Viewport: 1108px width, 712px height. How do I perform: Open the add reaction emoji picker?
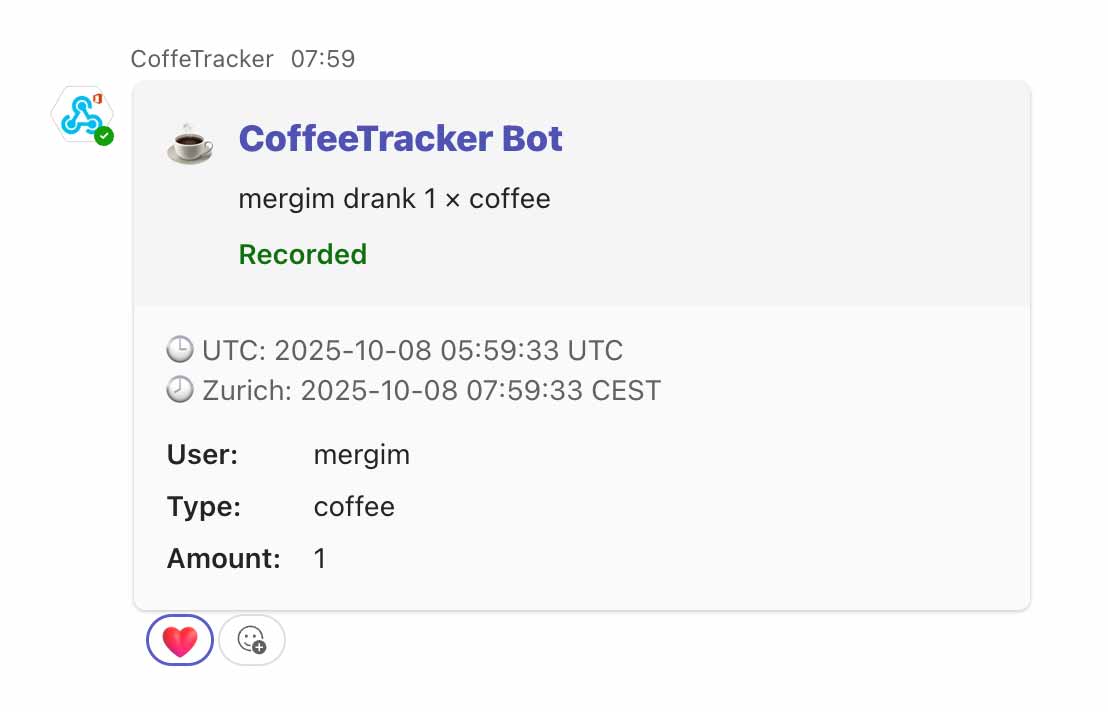pos(251,640)
